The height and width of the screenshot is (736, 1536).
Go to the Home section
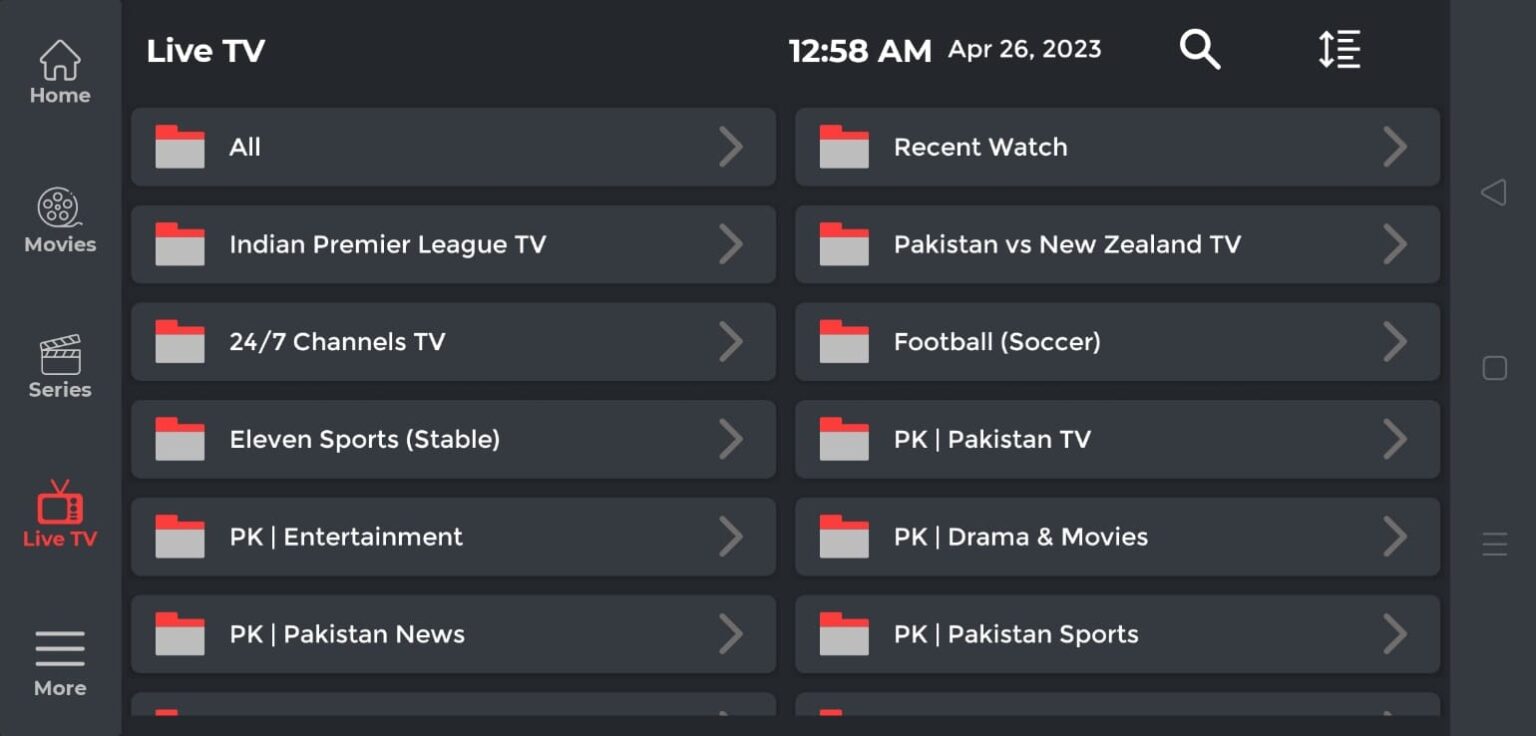(x=60, y=72)
